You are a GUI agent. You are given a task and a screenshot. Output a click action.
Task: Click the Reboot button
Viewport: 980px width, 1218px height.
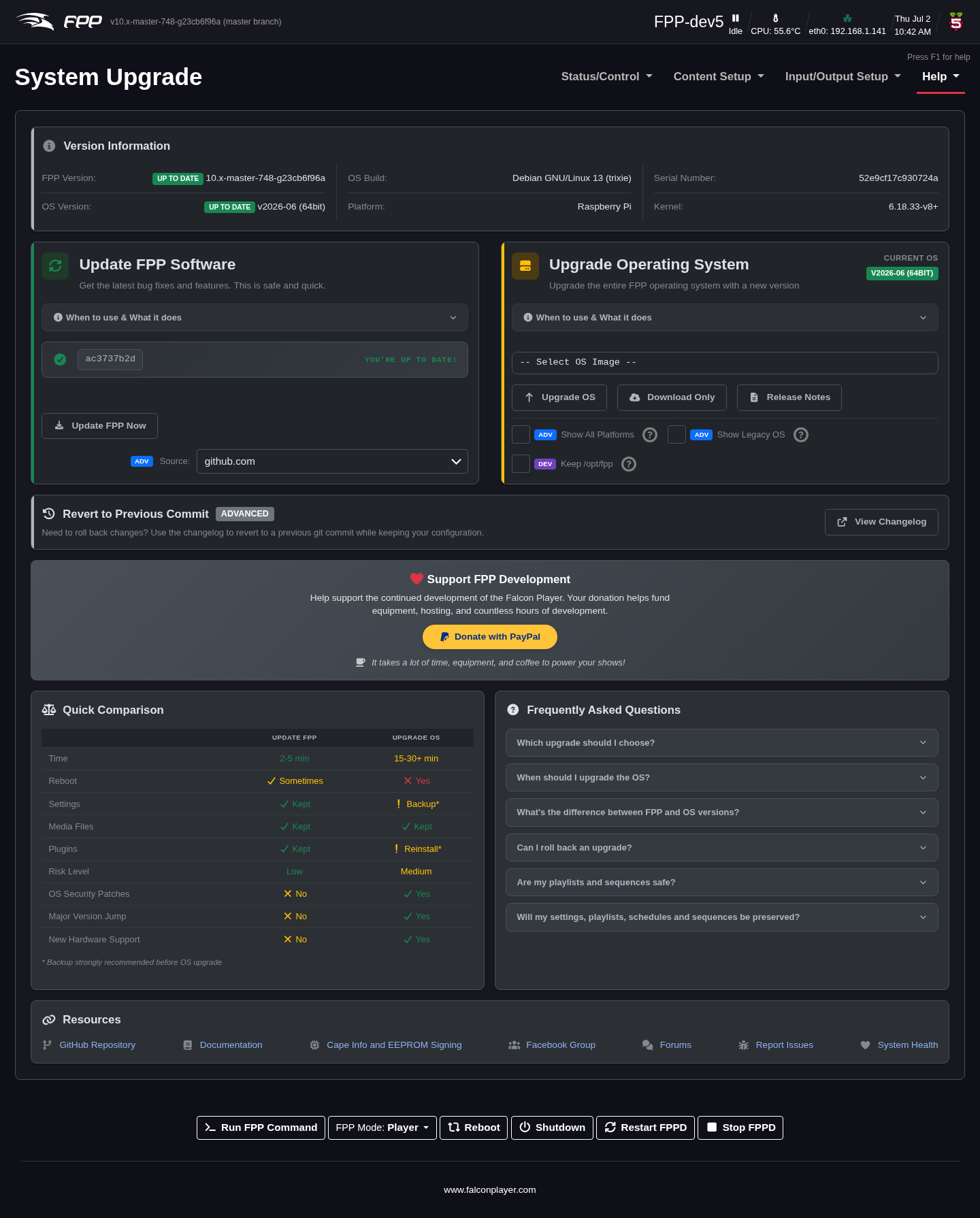(474, 1128)
